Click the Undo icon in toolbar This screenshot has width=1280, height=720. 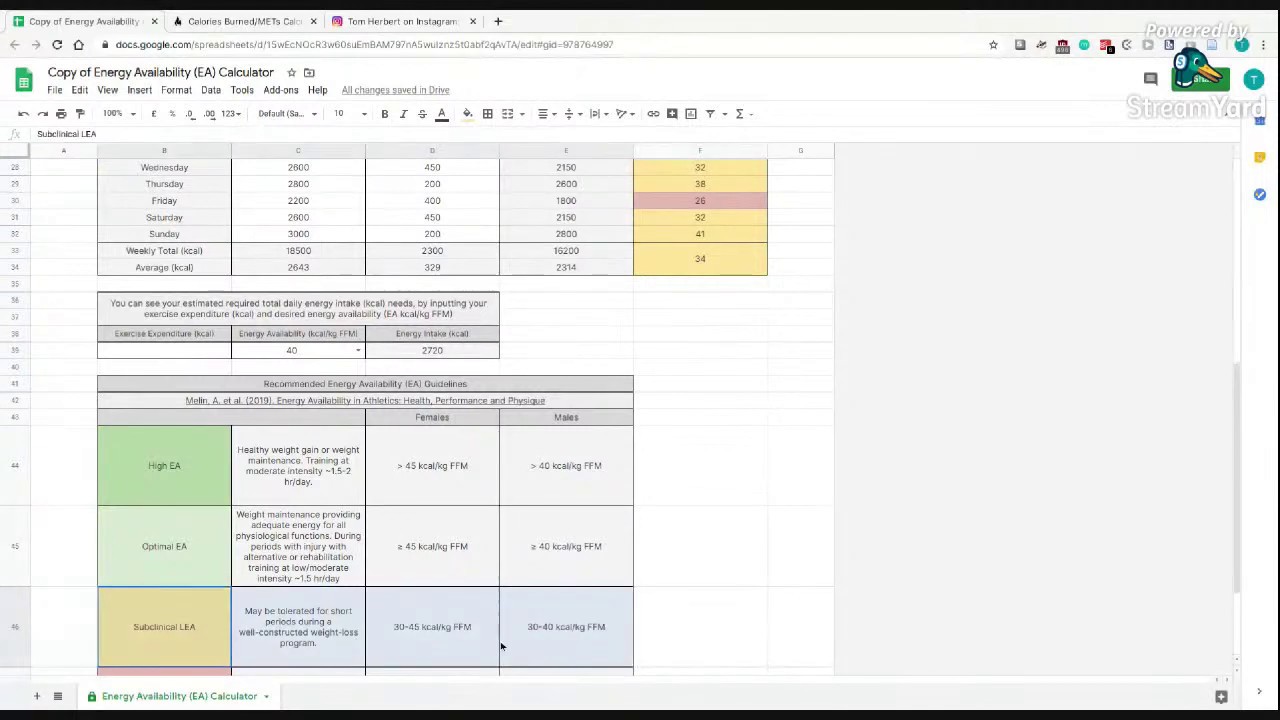click(x=24, y=114)
